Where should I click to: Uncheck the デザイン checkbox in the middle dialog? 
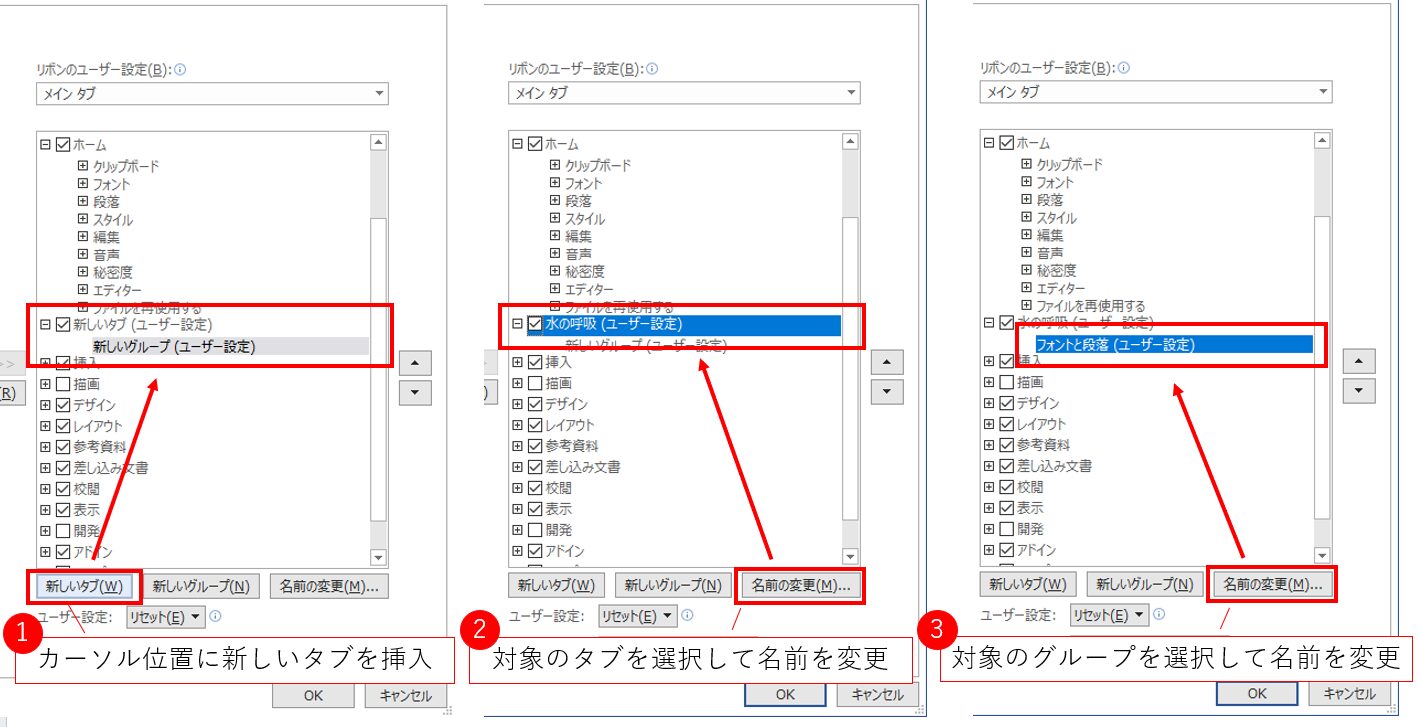(535, 404)
